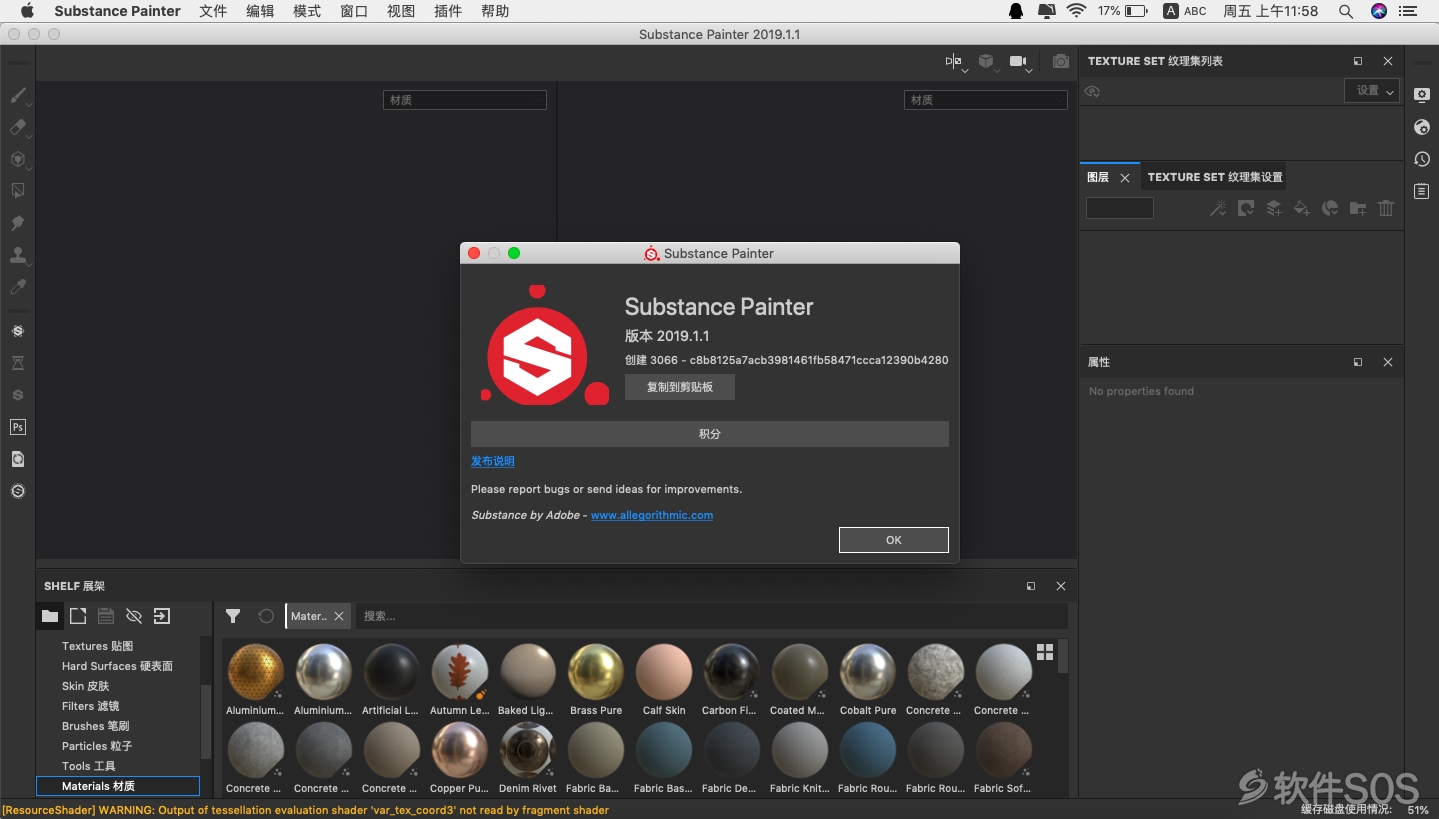Open Spotlight search in macOS menu bar
The height and width of the screenshot is (819, 1439).
[1346, 11]
